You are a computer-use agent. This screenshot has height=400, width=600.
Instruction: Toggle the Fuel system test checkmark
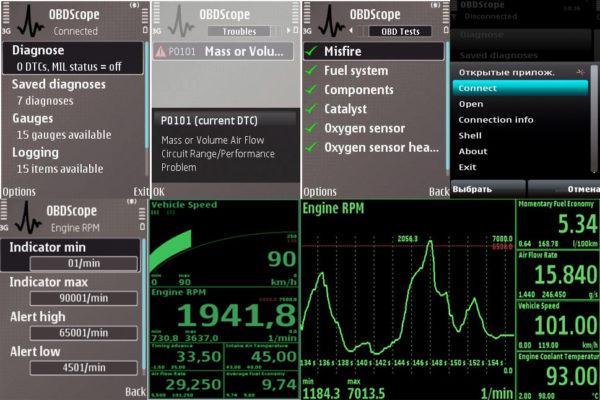coord(312,70)
